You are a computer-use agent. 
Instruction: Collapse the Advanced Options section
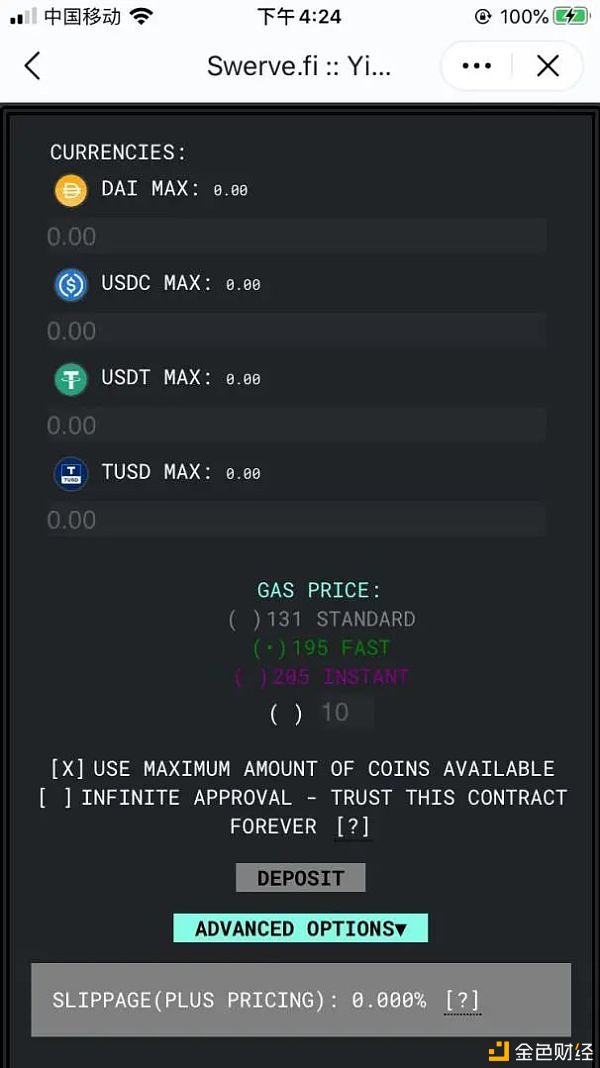point(300,928)
